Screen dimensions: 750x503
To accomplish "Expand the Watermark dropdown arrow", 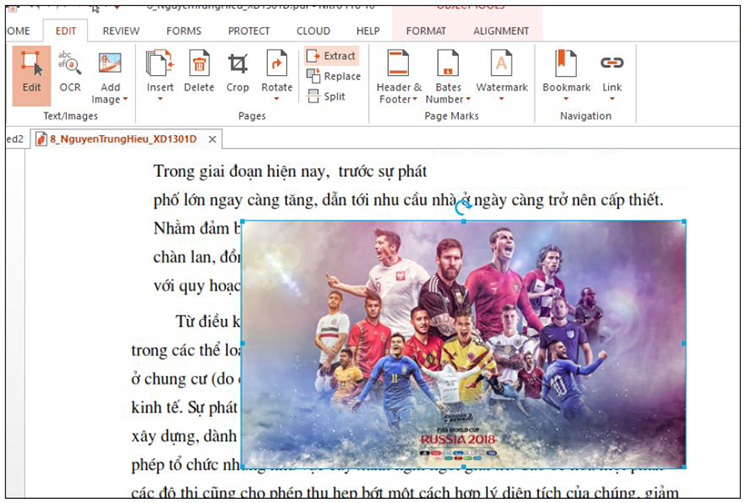I will click(502, 99).
